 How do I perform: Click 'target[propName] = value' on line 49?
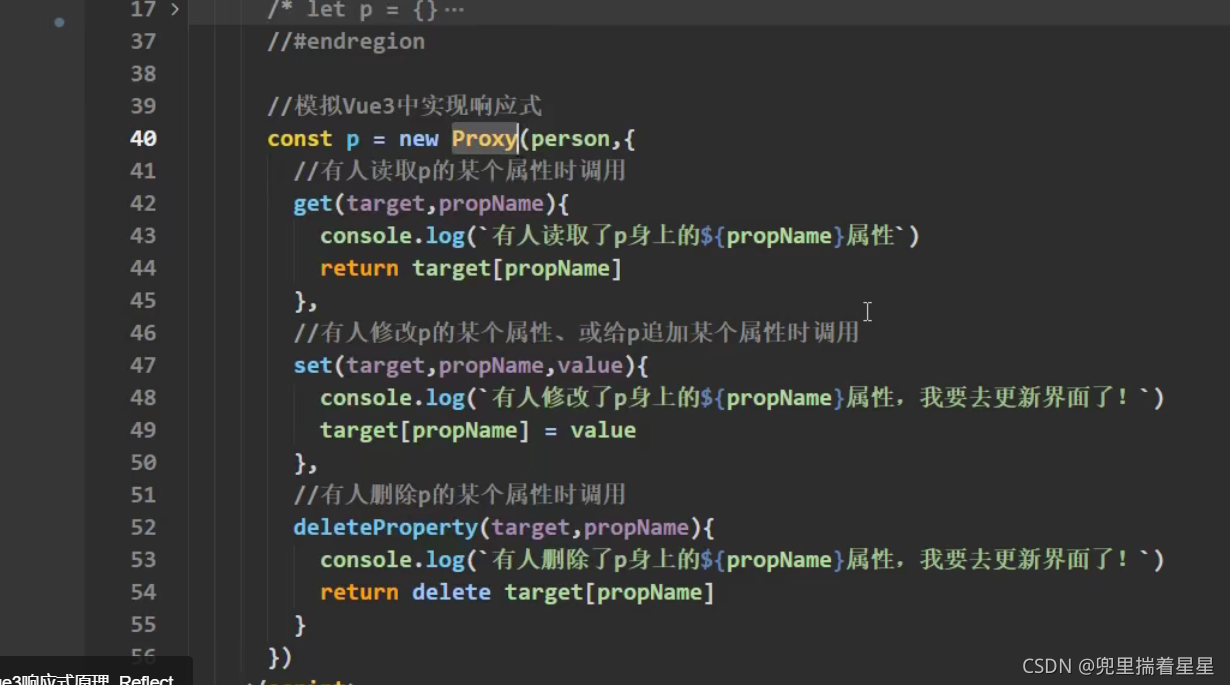[x=478, y=431]
